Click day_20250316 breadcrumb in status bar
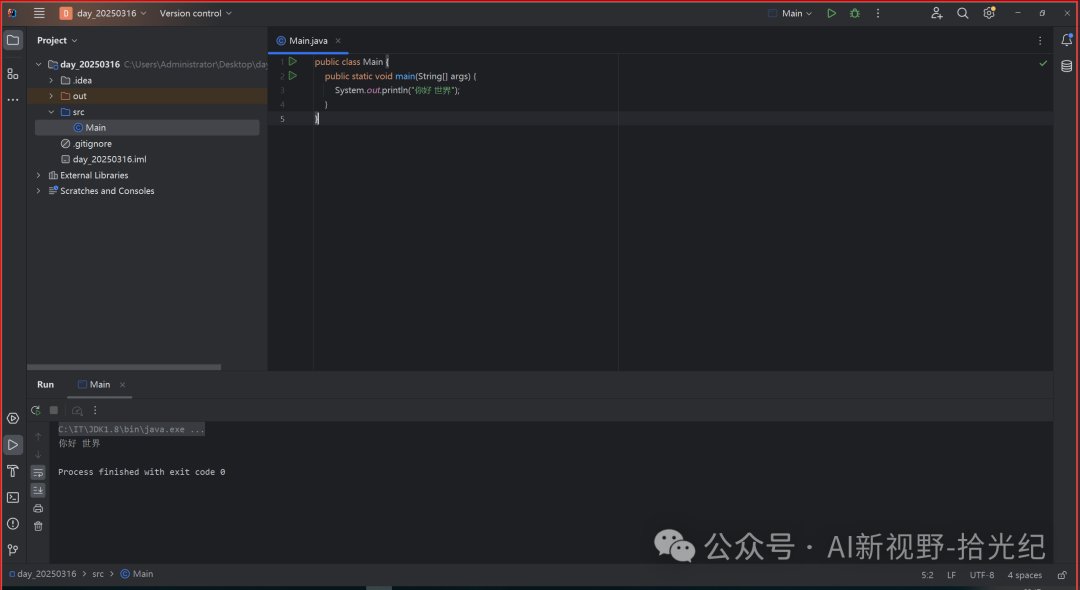 (43, 573)
